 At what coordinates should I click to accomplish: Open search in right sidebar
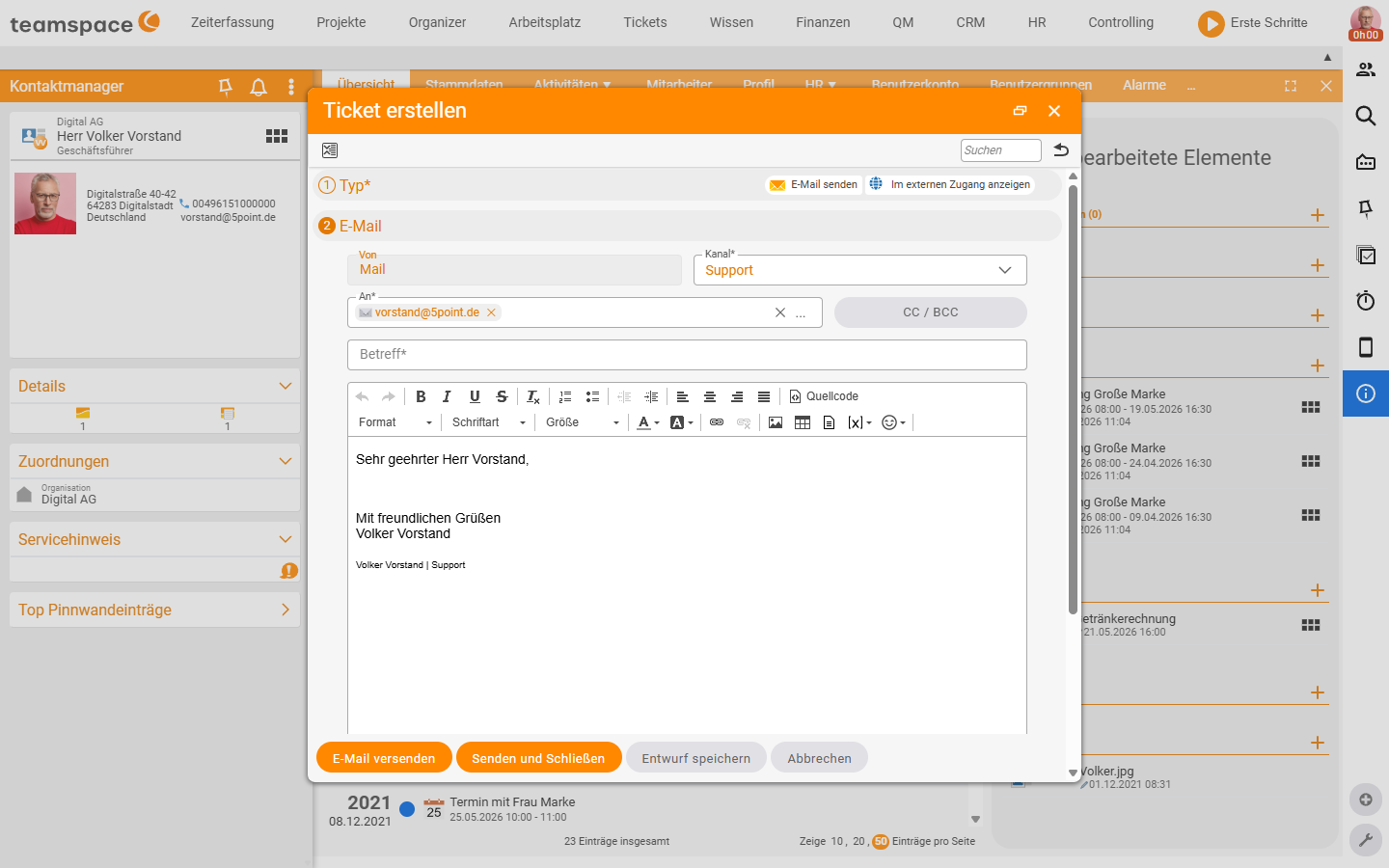click(1366, 116)
